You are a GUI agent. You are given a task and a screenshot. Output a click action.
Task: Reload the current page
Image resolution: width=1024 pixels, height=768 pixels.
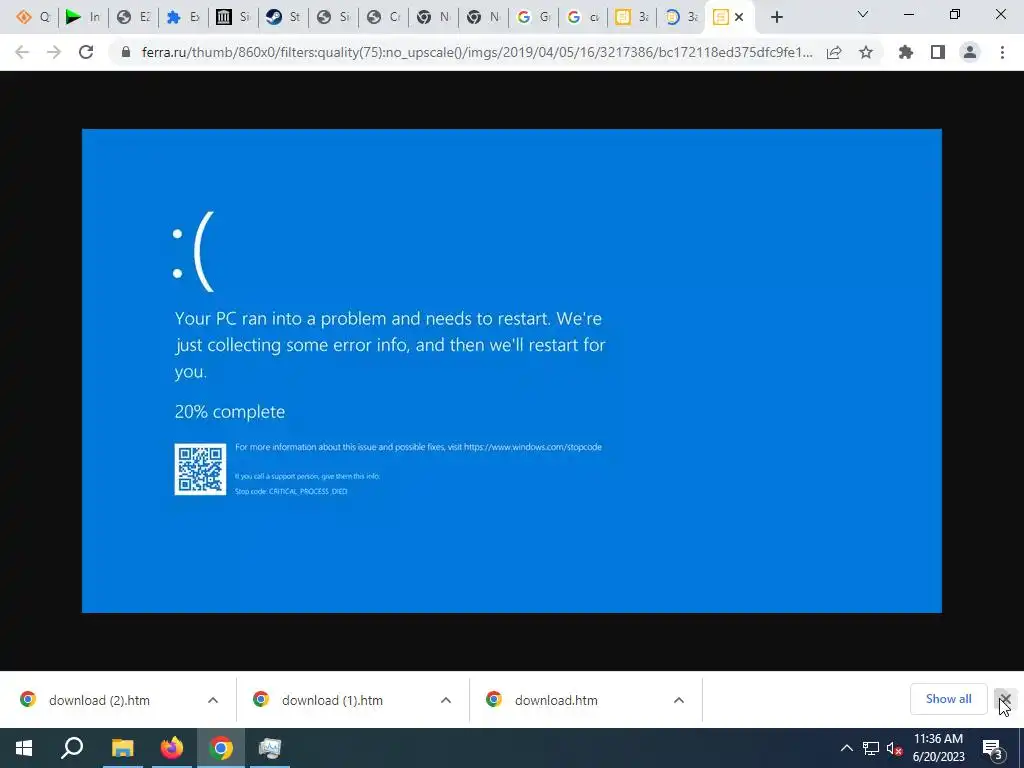[86, 52]
